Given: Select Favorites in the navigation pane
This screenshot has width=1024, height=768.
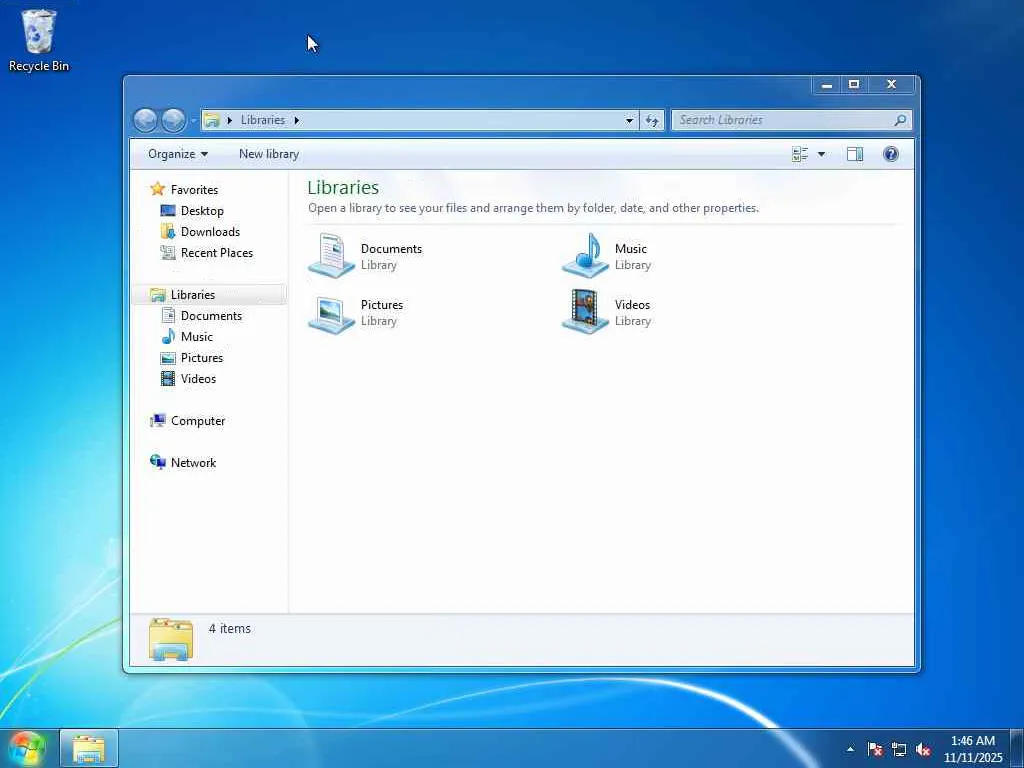Looking at the screenshot, I should point(194,190).
